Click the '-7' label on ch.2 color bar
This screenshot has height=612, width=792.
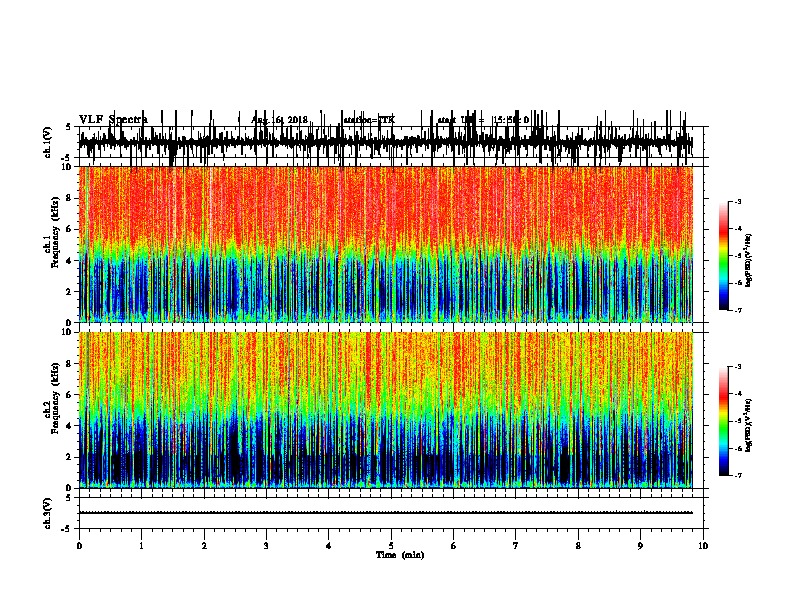[x=737, y=475]
